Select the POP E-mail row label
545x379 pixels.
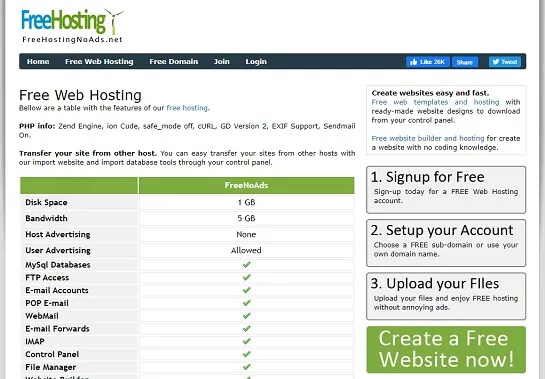[x=47, y=303]
